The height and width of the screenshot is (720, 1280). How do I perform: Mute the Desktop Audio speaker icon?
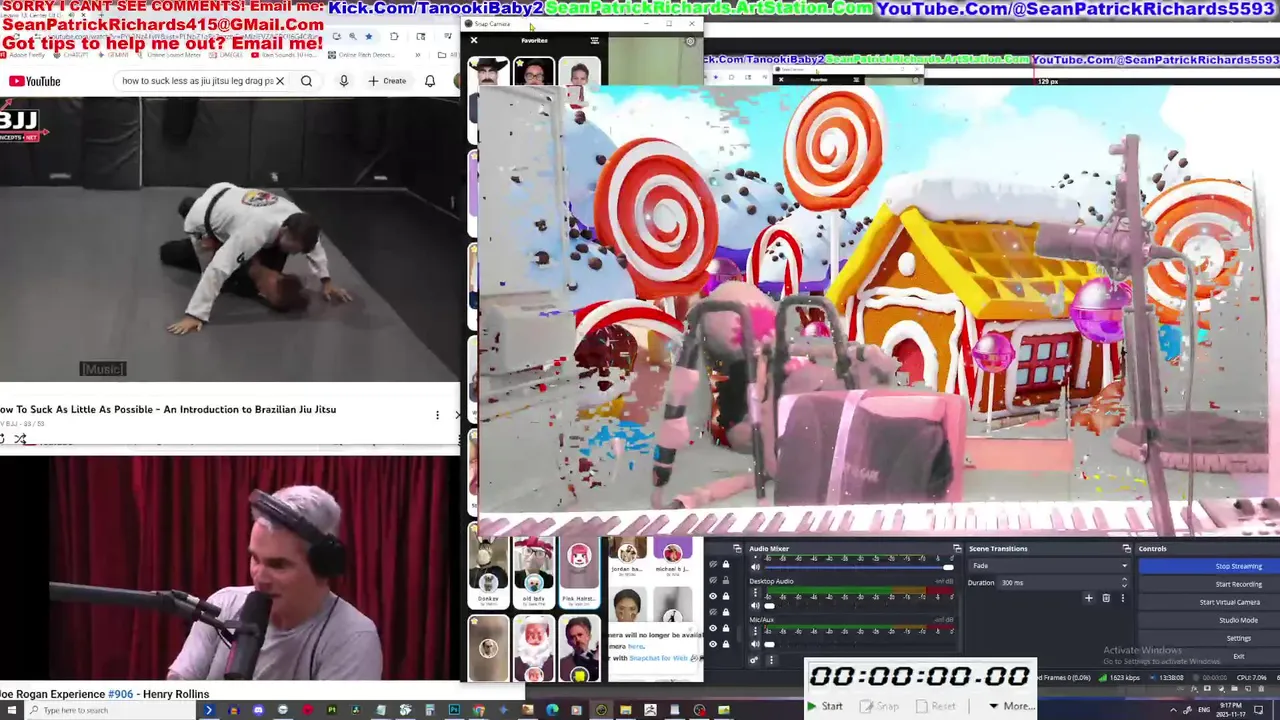pos(755,605)
